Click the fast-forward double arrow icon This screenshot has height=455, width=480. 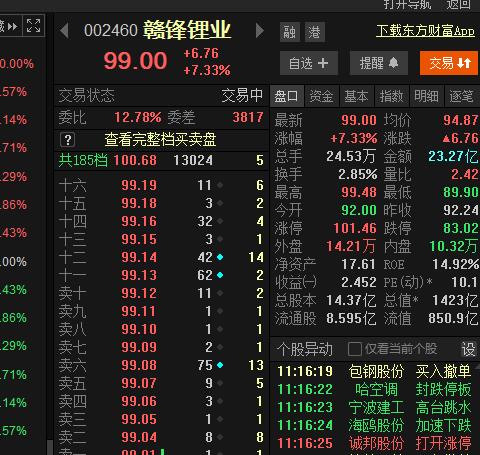tap(12, 26)
